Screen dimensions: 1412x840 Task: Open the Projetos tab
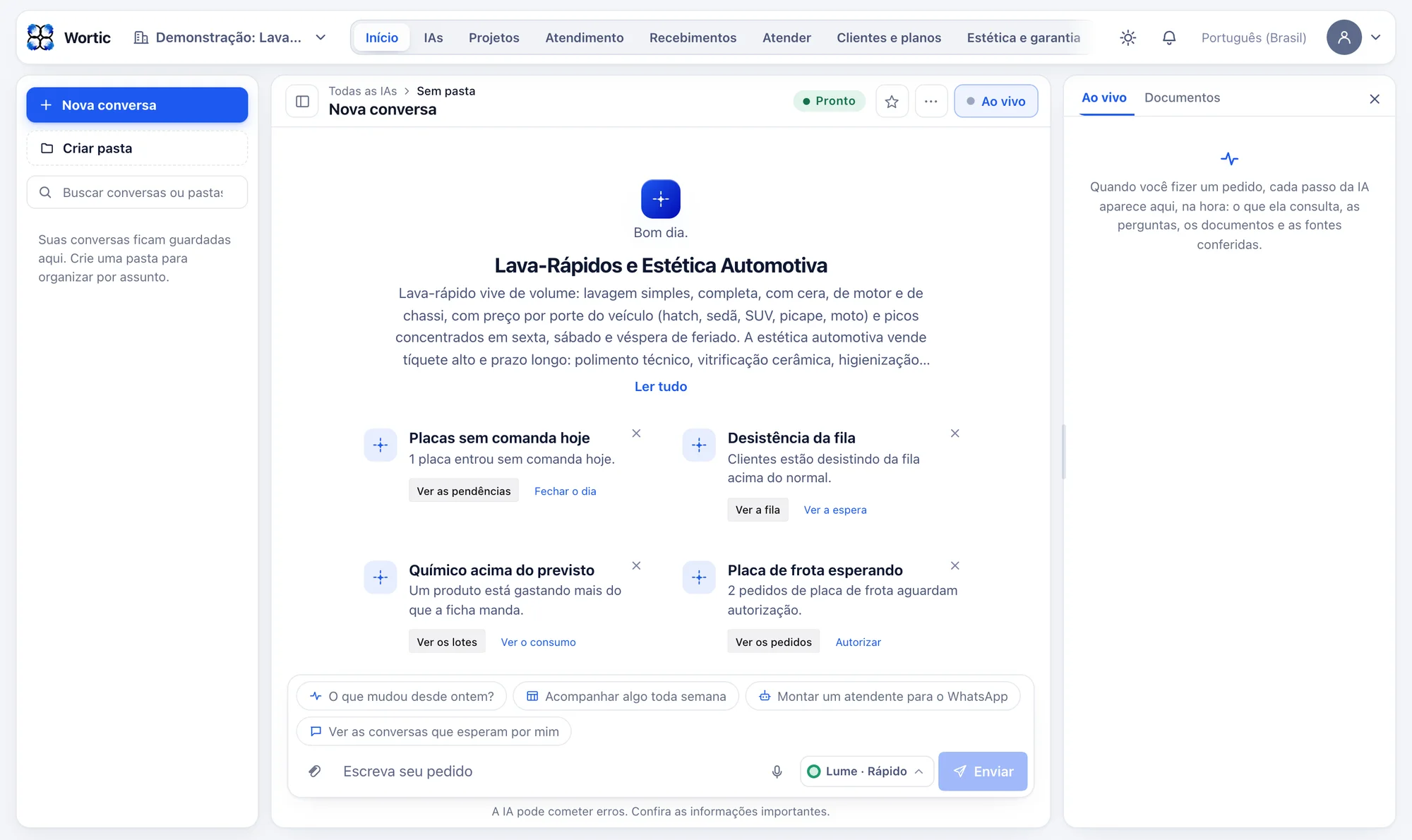pyautogui.click(x=493, y=37)
